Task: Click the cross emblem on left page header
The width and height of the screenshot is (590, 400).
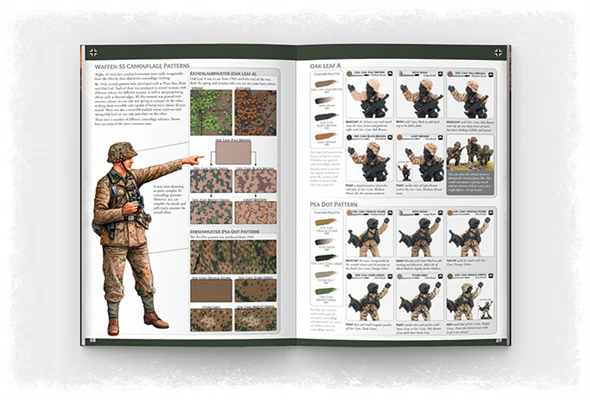Action: (x=93, y=53)
